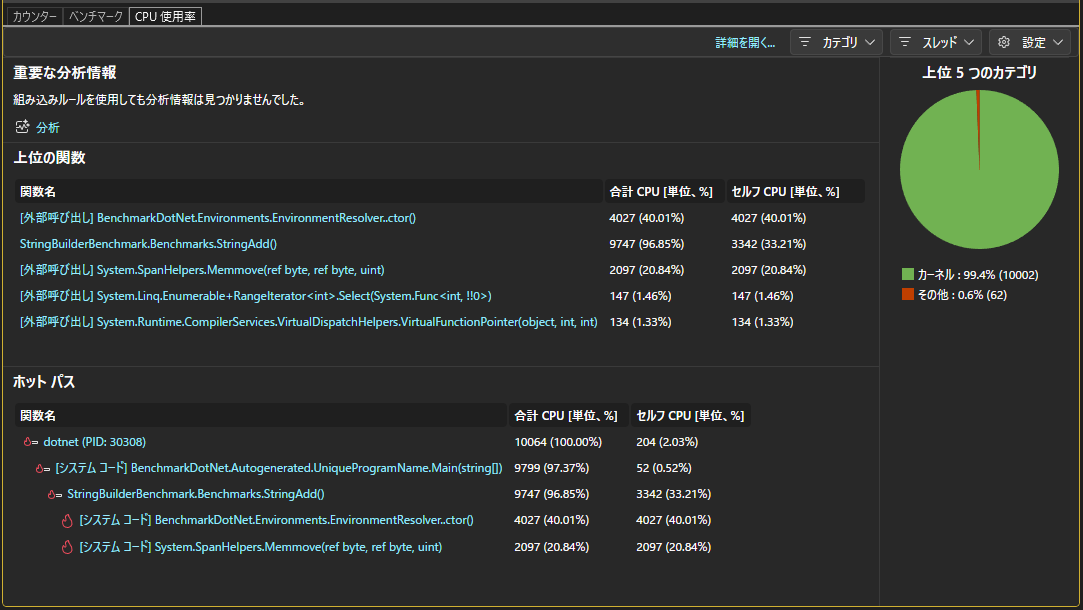1083x610 pixels.
Task: Switch to the ベンチマーク tab
Action: (96, 16)
